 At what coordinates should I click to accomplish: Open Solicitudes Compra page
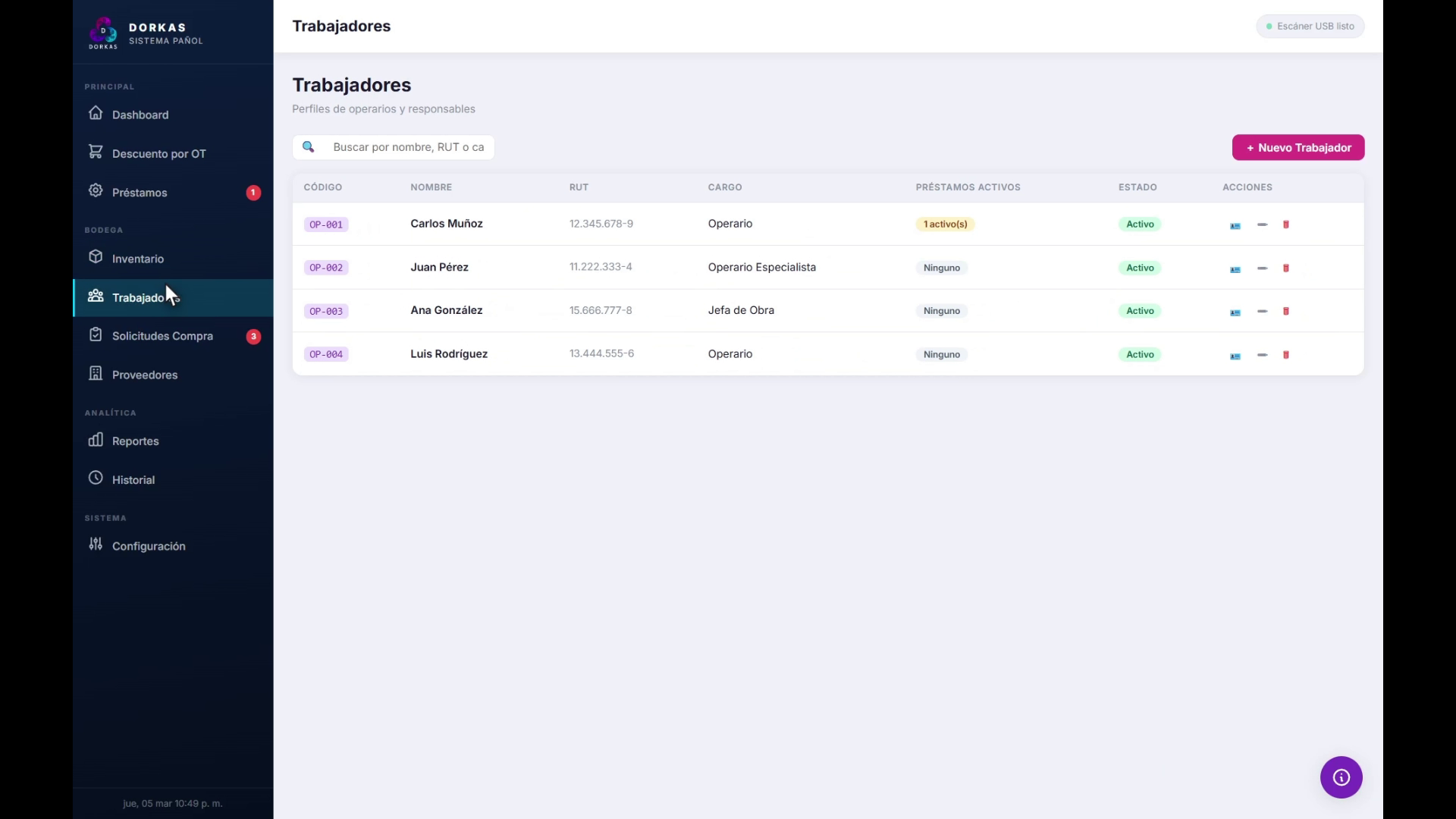162,336
